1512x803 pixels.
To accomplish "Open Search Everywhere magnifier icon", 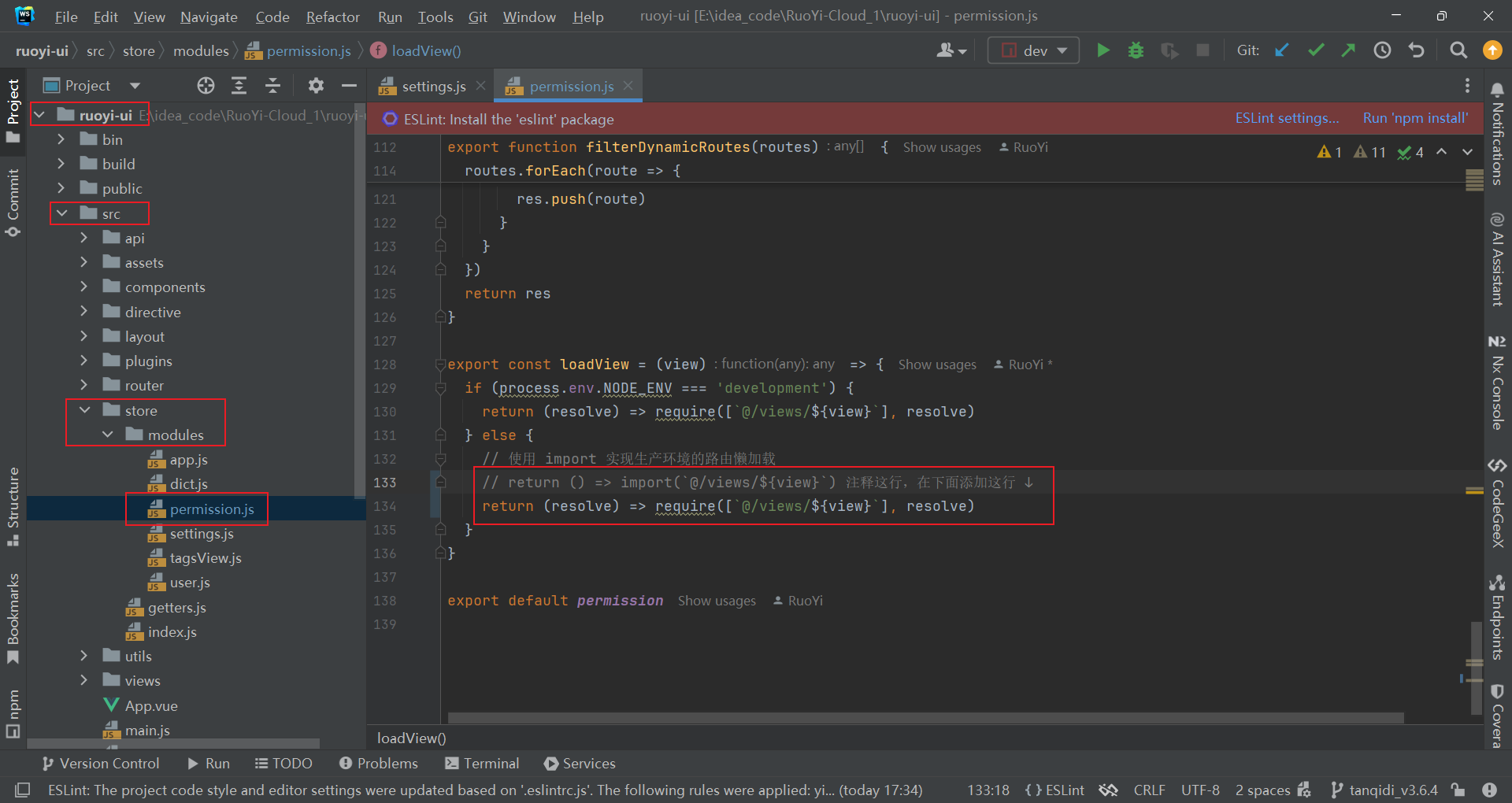I will [1458, 50].
